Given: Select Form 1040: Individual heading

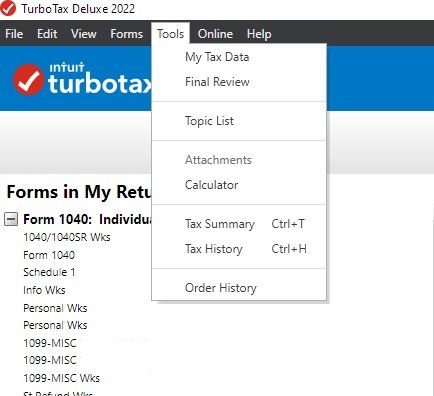Looking at the screenshot, I should [87, 219].
